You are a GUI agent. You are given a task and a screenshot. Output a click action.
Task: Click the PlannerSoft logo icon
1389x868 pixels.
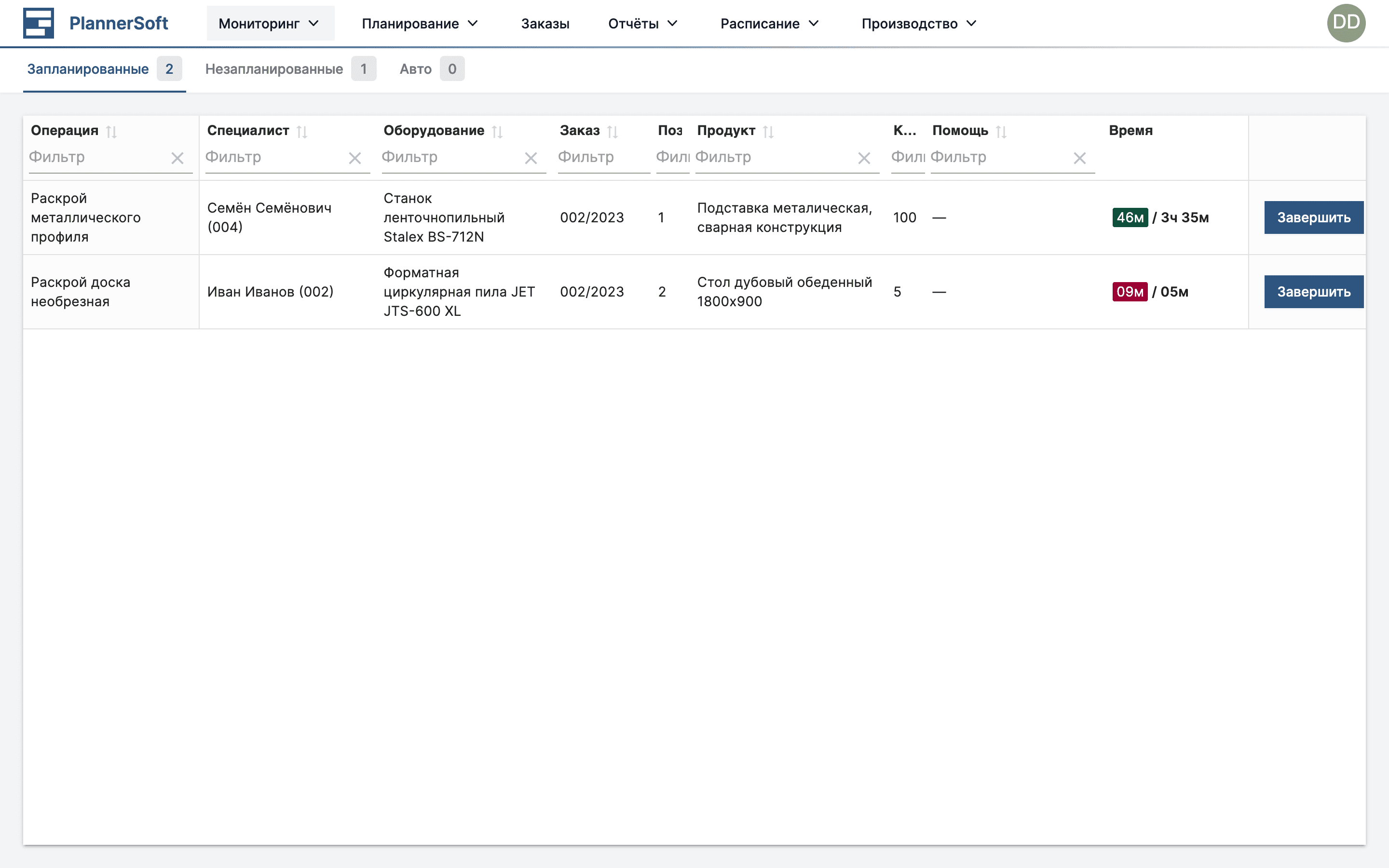38,23
